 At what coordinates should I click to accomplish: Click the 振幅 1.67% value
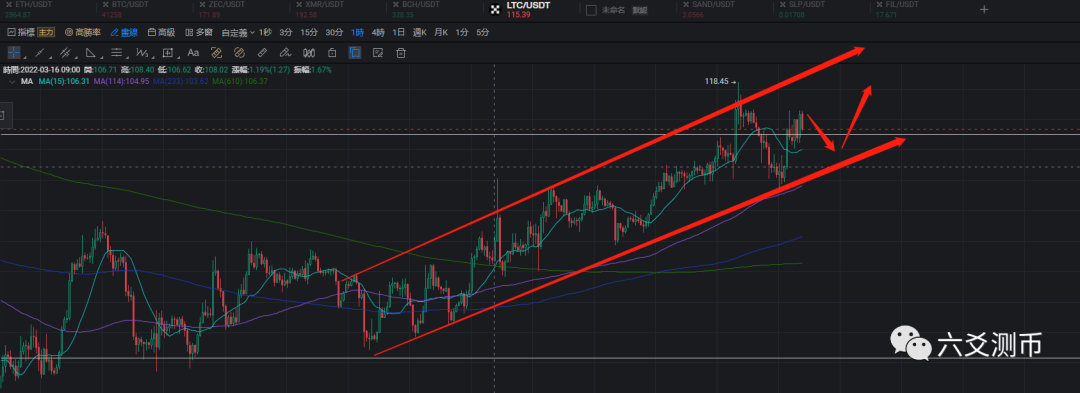coord(313,70)
